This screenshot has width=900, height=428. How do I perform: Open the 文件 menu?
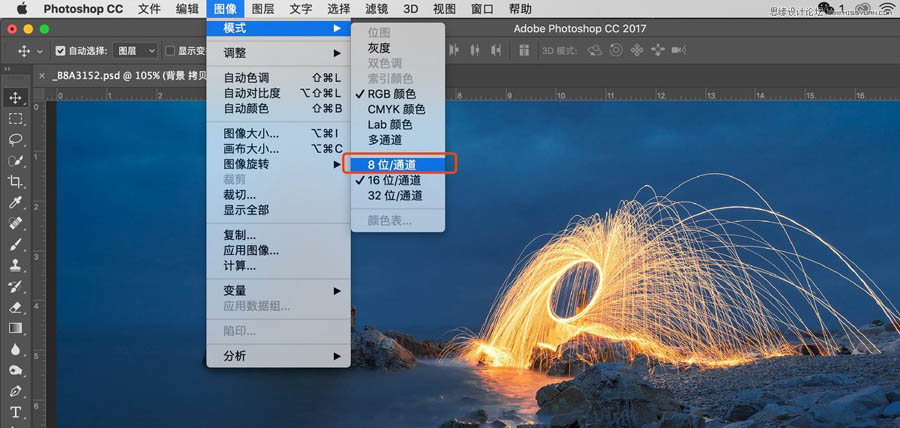(x=149, y=9)
